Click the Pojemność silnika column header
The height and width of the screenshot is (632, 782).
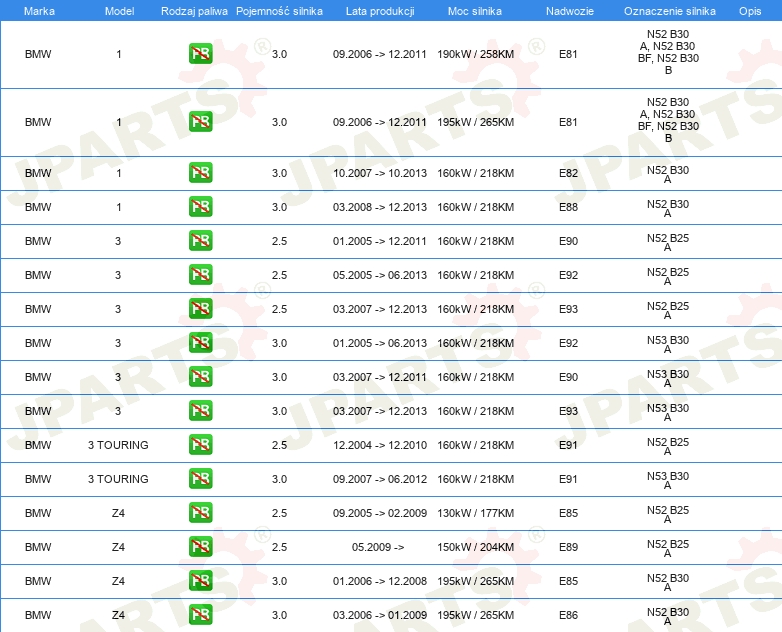(279, 11)
